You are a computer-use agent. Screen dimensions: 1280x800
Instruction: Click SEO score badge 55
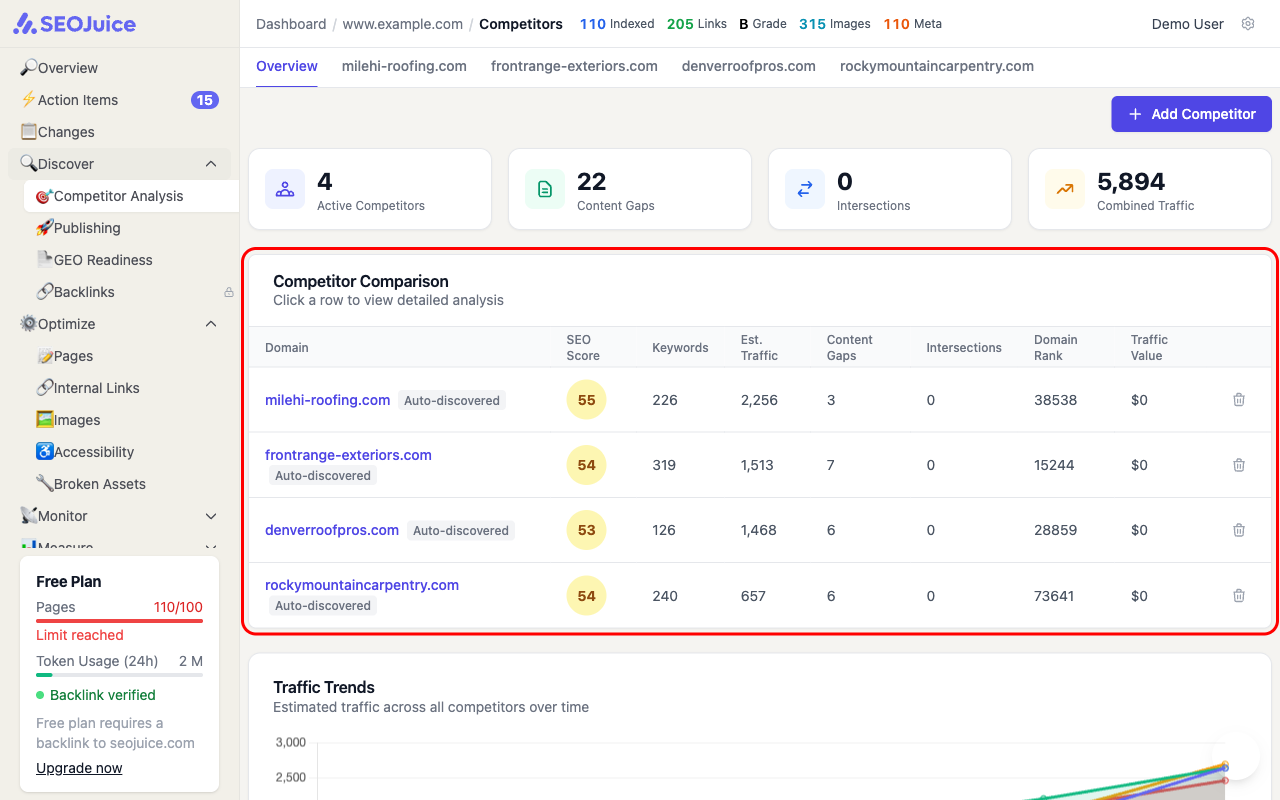(x=586, y=400)
